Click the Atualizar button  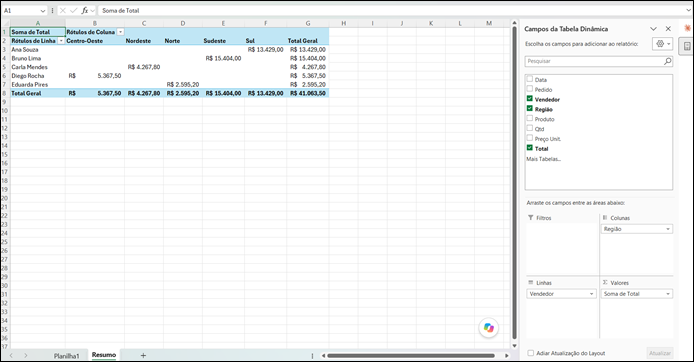(x=660, y=353)
